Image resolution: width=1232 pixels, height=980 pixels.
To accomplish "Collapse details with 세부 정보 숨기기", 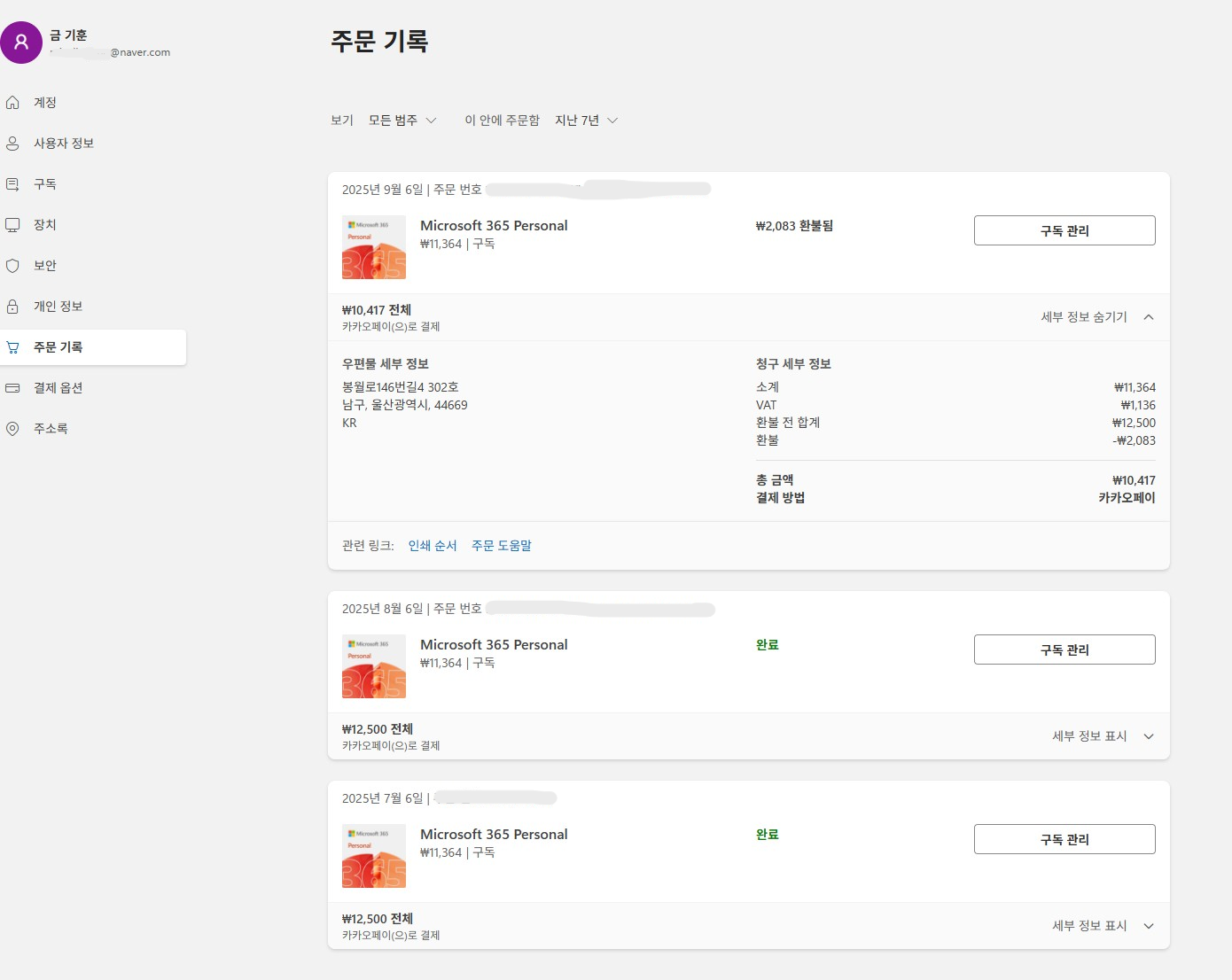I will click(1084, 317).
